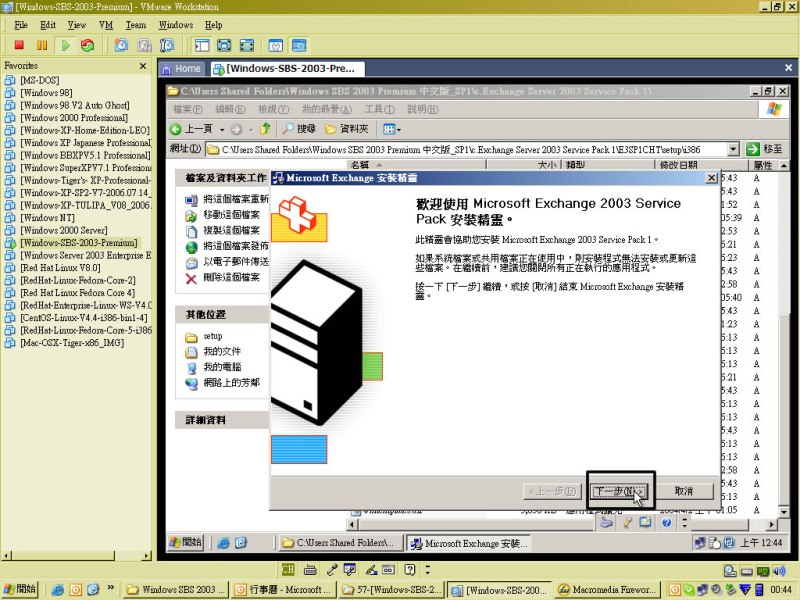The height and width of the screenshot is (600, 800).
Task: Click the guest Explorer Up folder icon
Action: pos(265,129)
